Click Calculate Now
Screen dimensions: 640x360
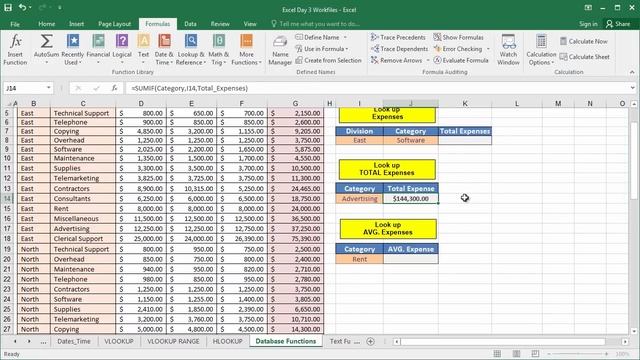584,41
